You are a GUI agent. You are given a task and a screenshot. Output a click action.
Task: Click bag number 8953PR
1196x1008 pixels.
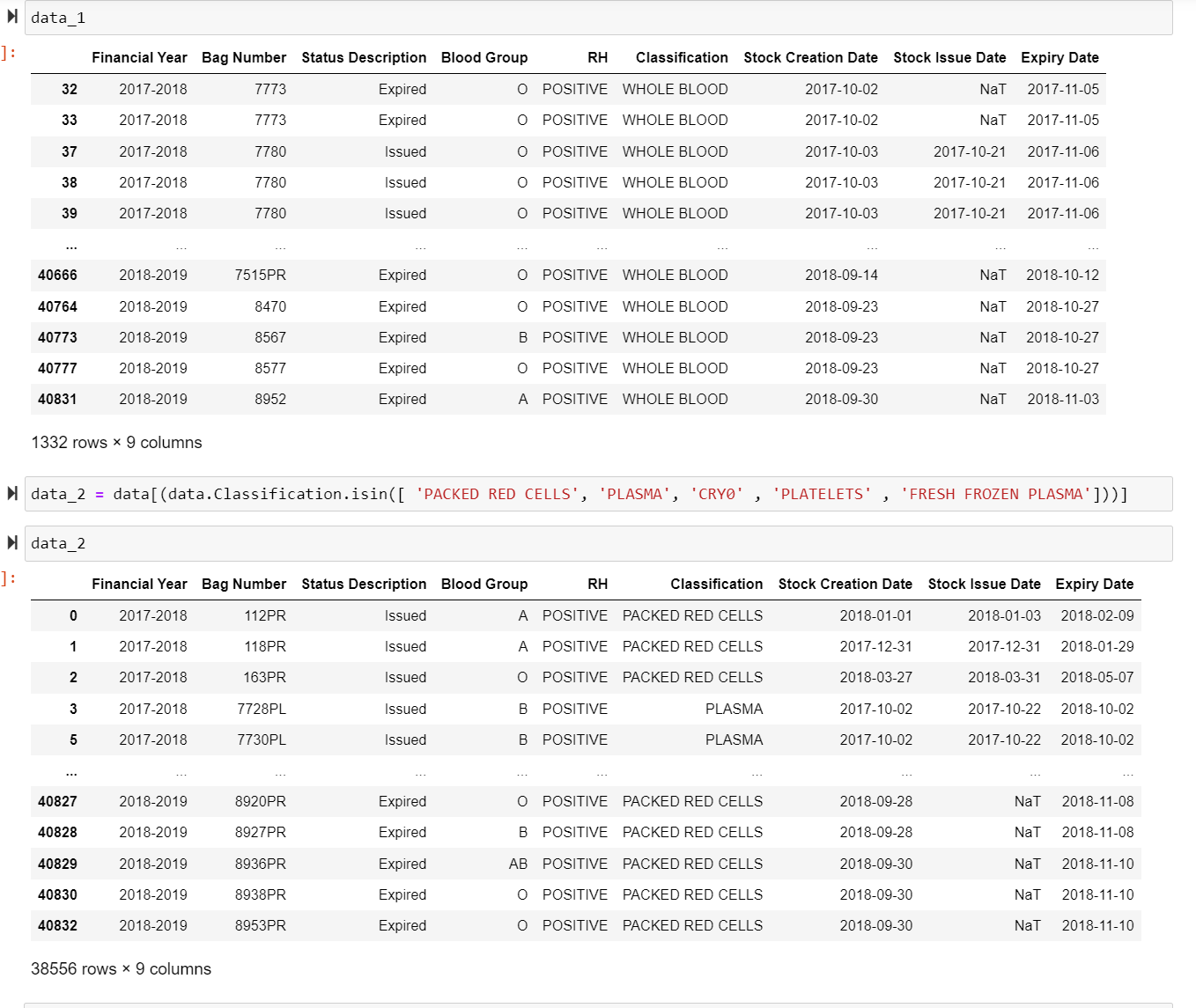tap(261, 925)
